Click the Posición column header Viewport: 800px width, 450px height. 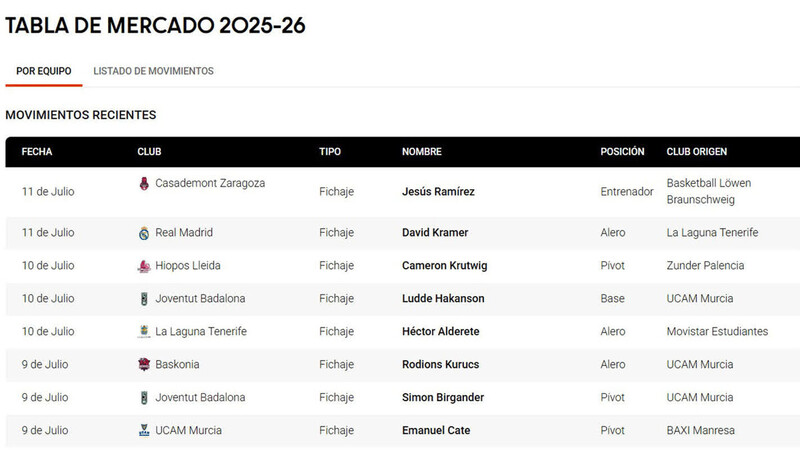pyautogui.click(x=622, y=152)
